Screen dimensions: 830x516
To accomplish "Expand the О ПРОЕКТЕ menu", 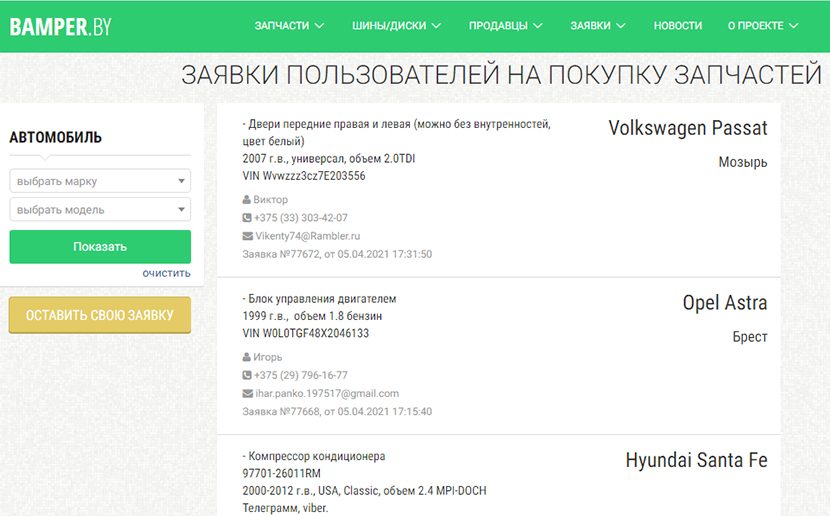I will click(x=762, y=26).
